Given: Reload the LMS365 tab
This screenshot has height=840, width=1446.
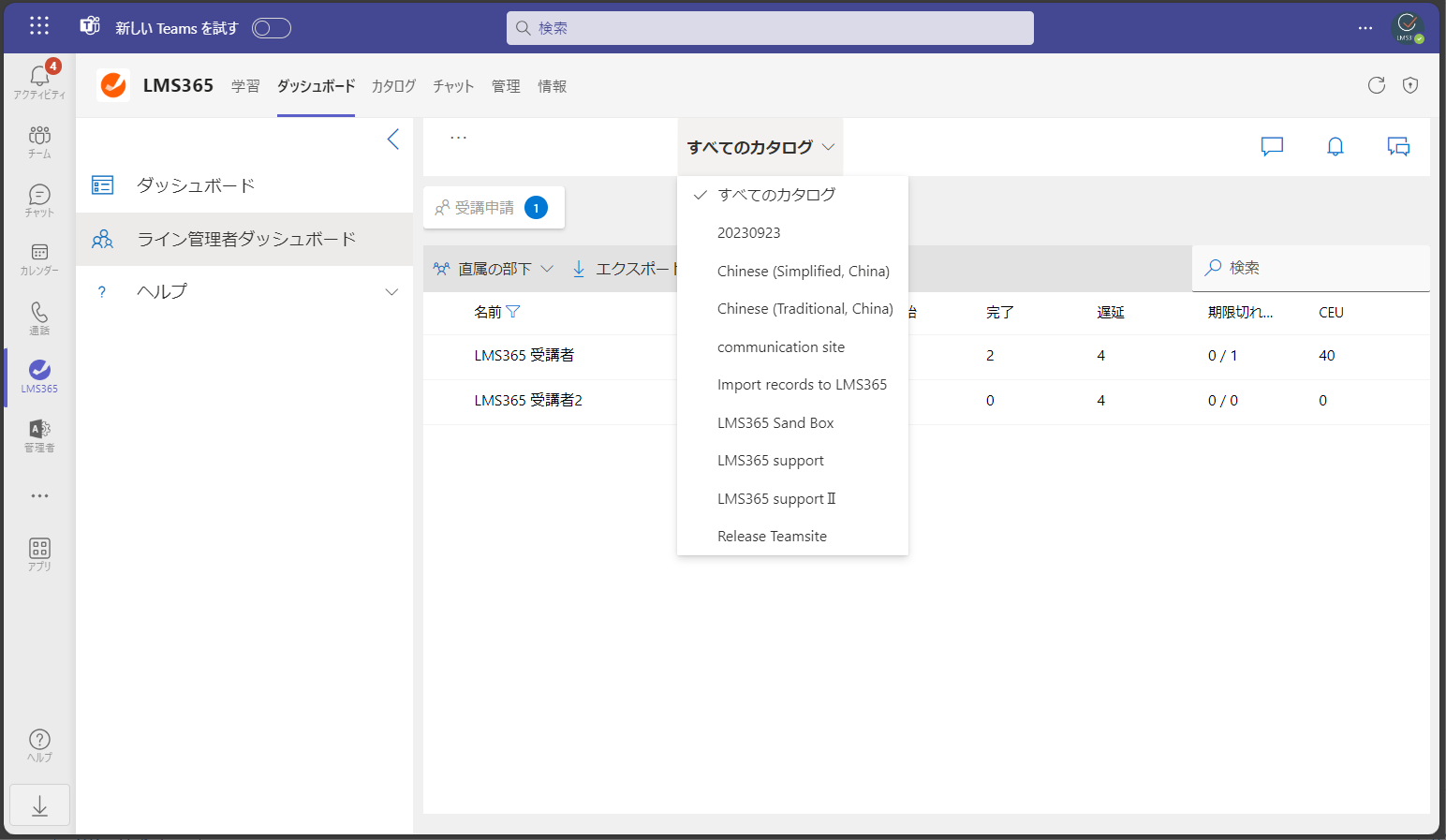Looking at the screenshot, I should click(1376, 85).
